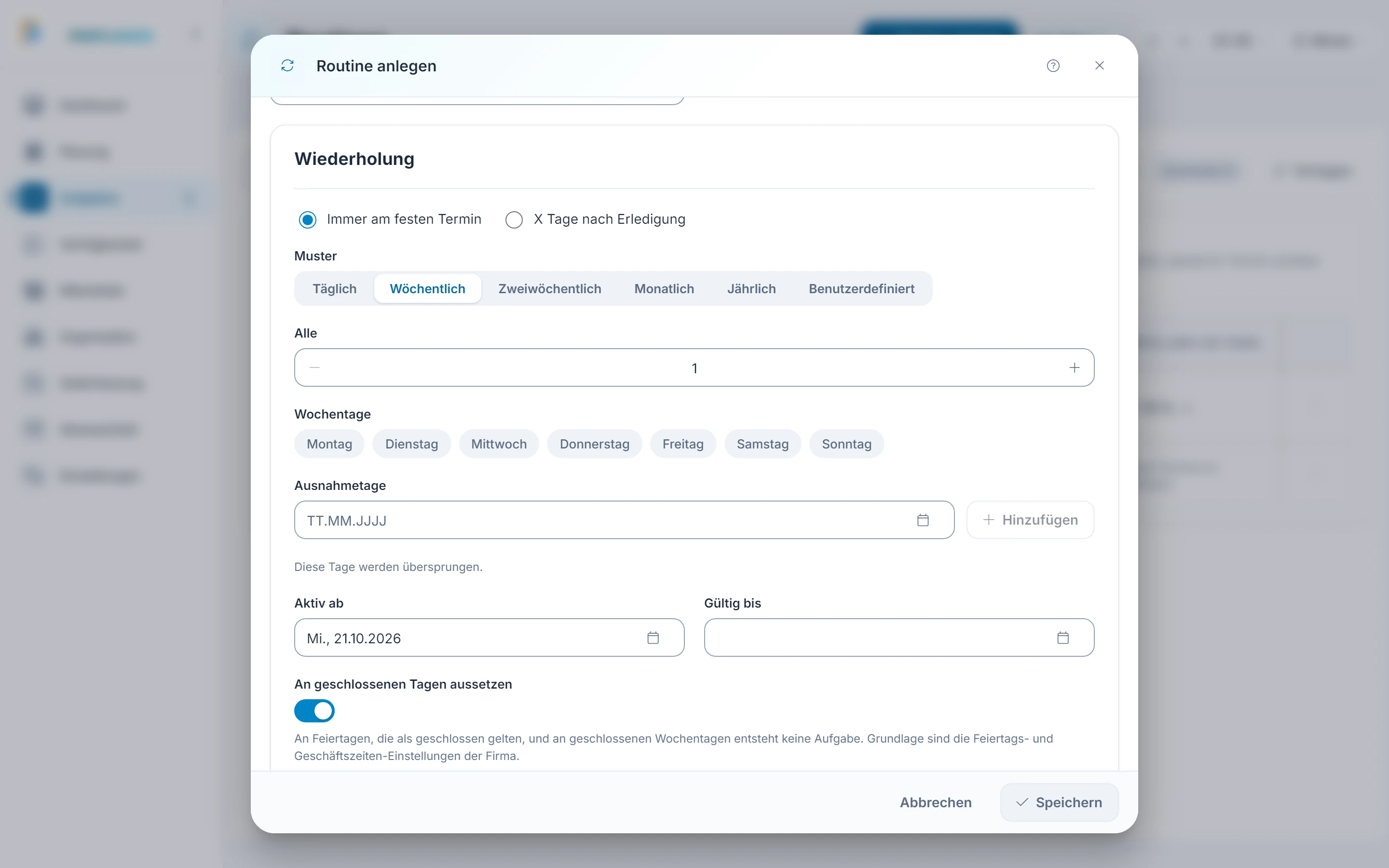Click the Alle number value 1
Viewport: 1389px width, 868px height.
coord(694,368)
